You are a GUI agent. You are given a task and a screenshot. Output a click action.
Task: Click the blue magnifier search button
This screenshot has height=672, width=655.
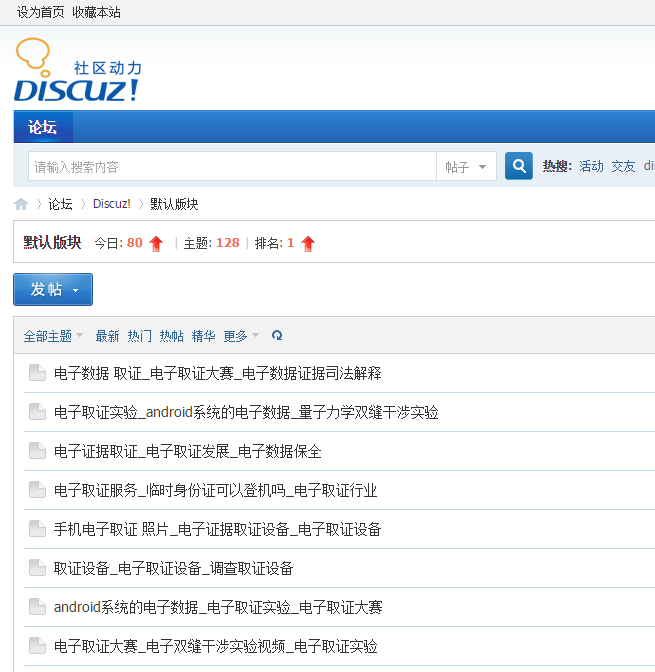518,166
